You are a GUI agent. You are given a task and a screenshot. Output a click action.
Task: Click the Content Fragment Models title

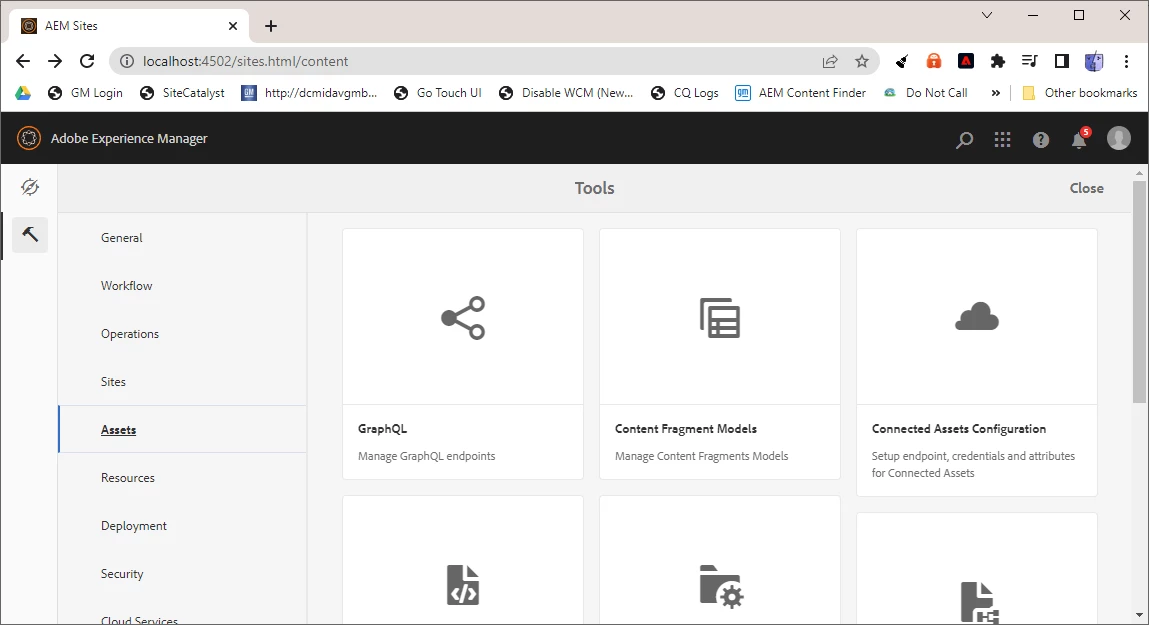point(686,429)
